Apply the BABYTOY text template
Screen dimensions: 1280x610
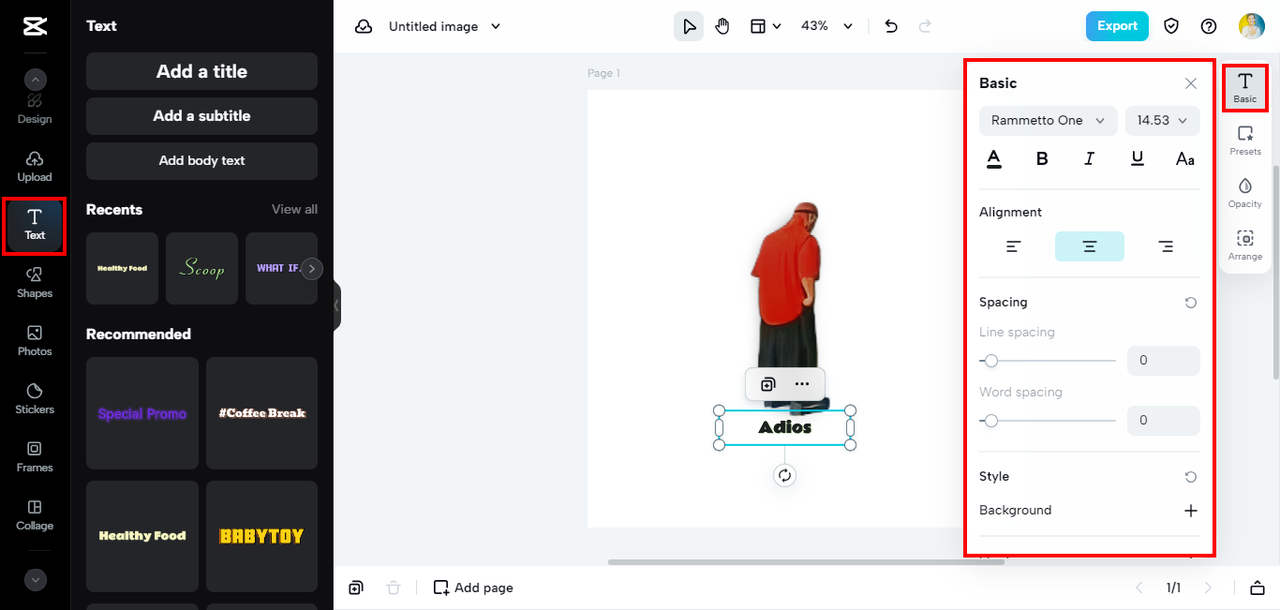(262, 536)
